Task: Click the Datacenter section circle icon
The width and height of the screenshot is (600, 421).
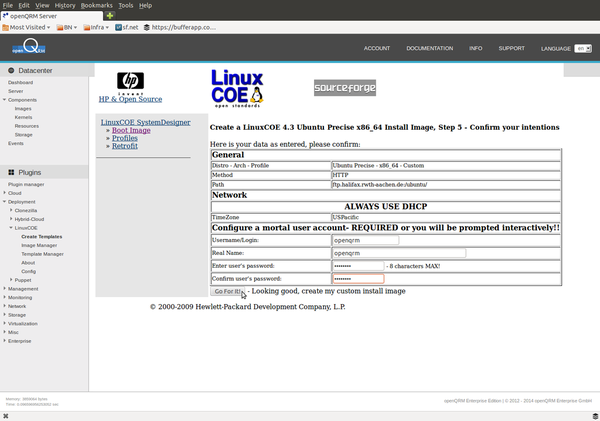Action: [11, 70]
